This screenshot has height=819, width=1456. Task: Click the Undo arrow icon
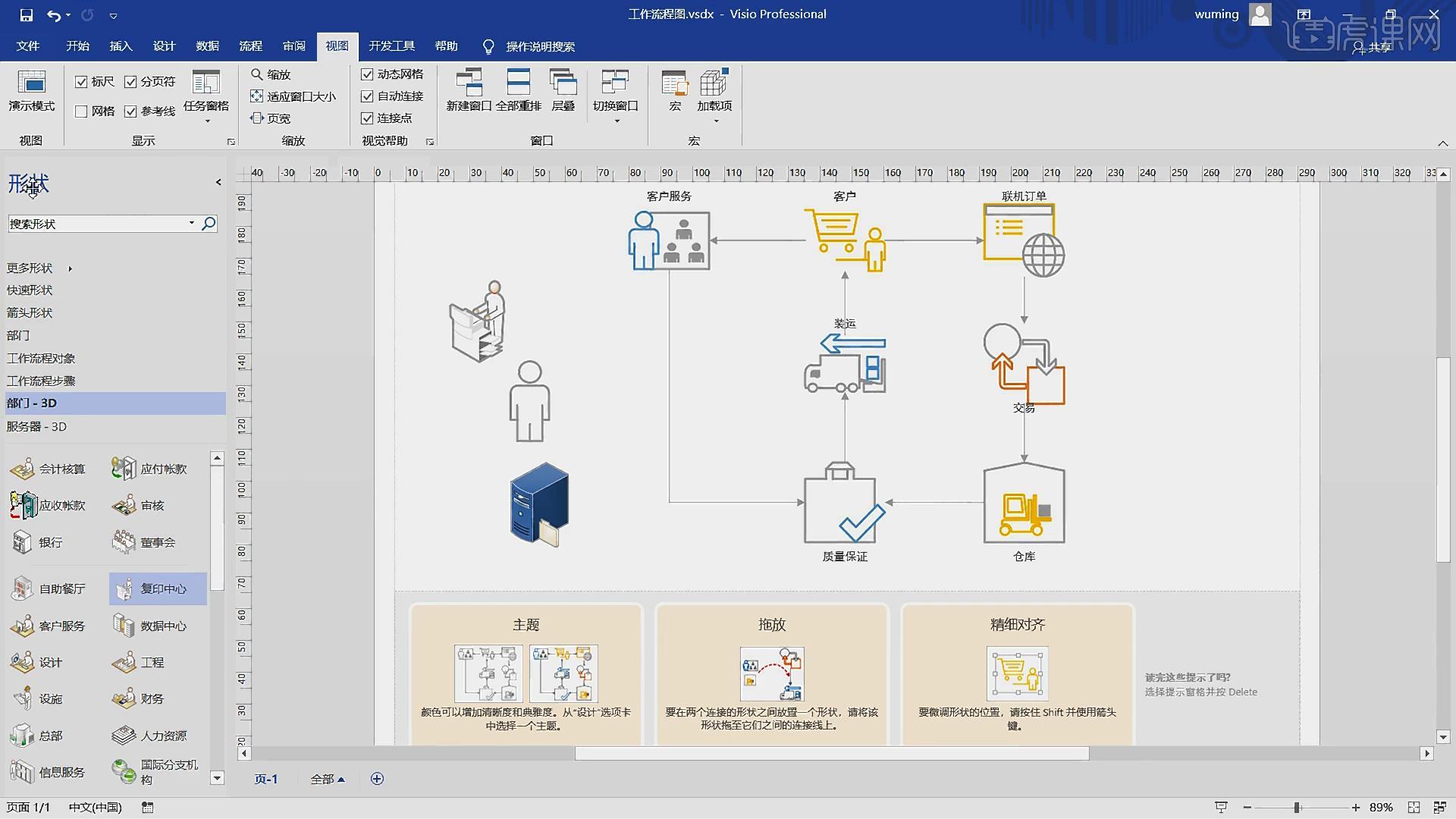coord(54,14)
